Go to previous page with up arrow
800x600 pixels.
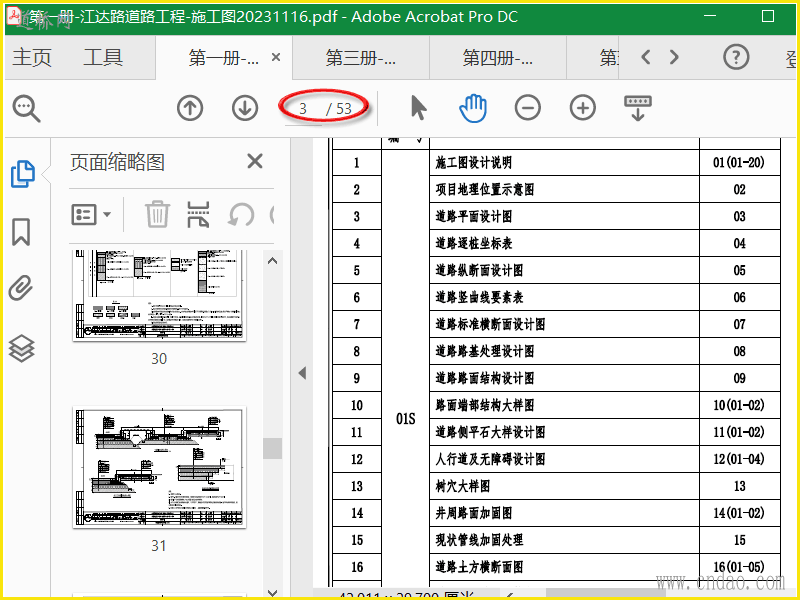(190, 108)
